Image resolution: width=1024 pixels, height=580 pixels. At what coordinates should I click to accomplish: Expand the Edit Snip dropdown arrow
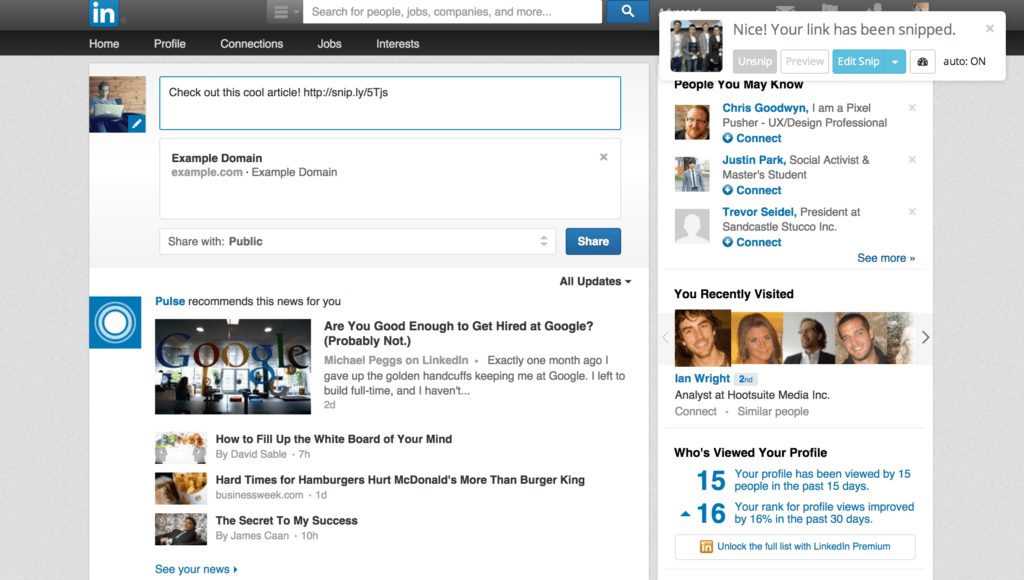click(895, 62)
